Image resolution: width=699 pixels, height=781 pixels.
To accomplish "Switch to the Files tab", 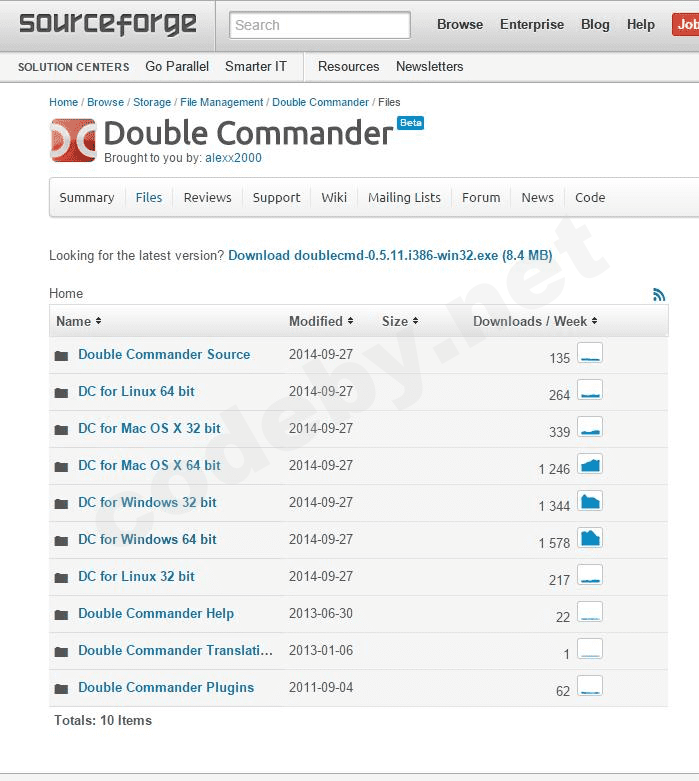I will pos(149,198).
